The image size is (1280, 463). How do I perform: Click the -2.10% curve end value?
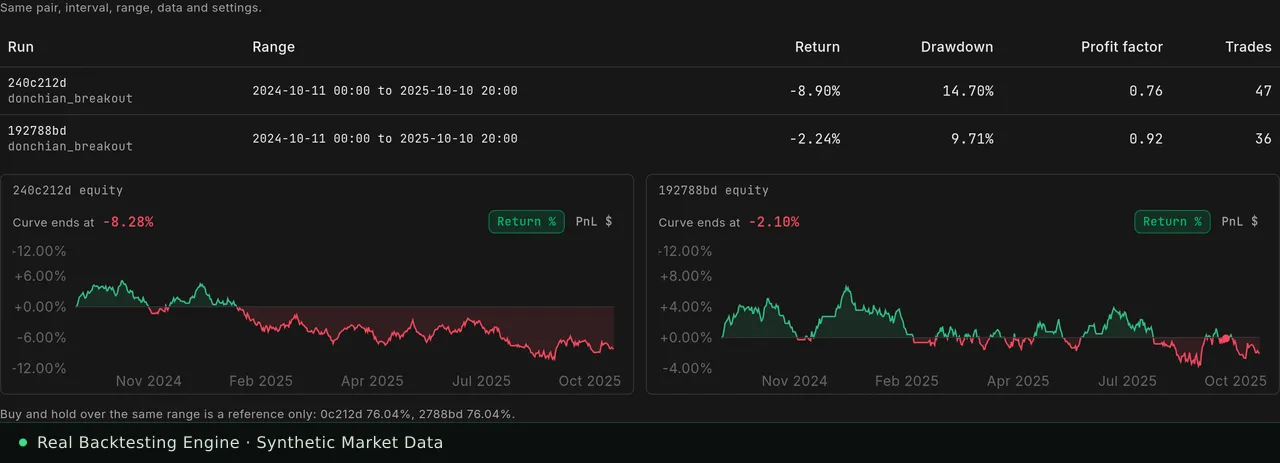click(774, 222)
